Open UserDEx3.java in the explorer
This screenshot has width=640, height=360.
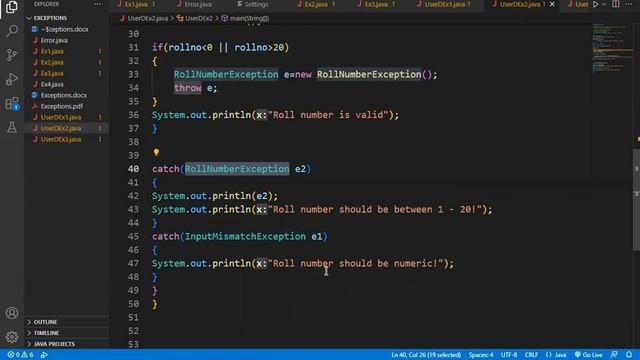pyautogui.click(x=61, y=139)
